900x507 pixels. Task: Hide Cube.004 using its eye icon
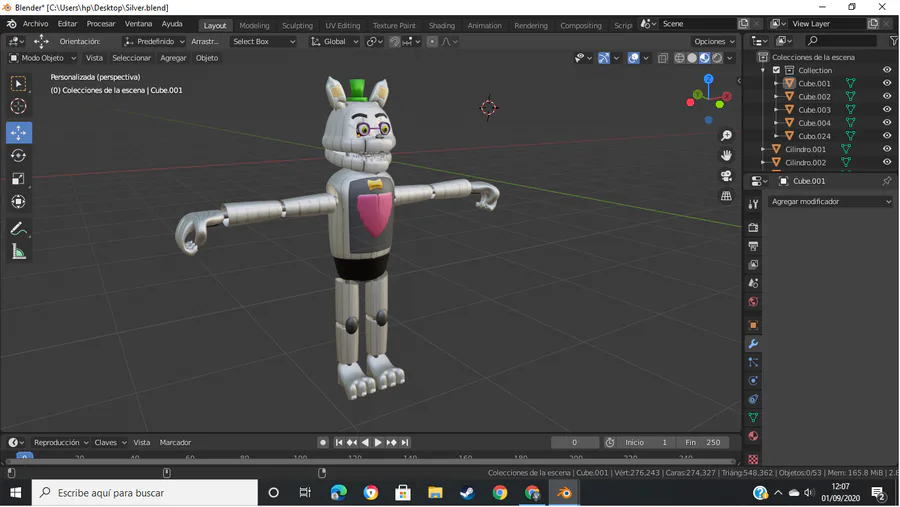point(887,123)
